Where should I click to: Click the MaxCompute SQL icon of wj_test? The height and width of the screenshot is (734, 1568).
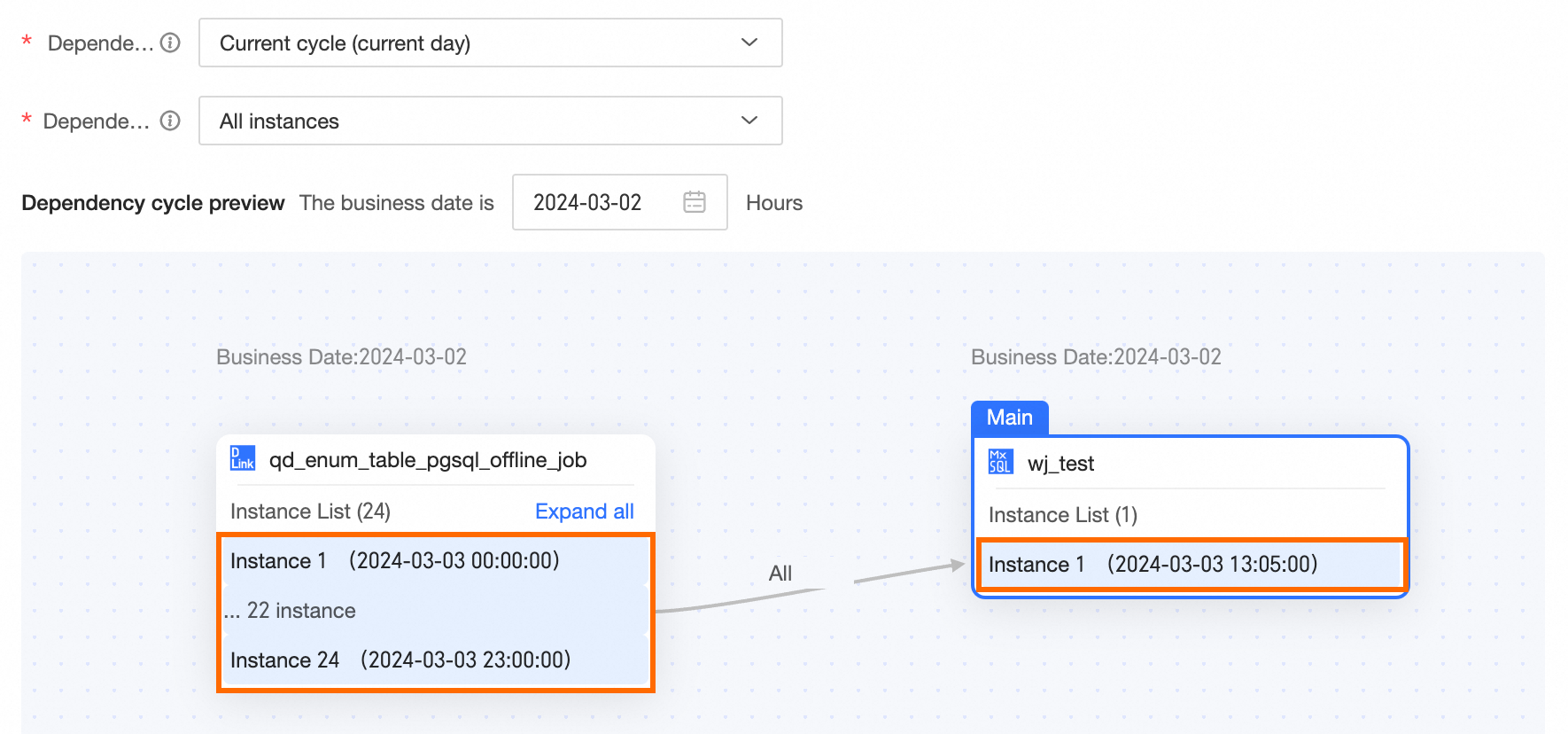(1000, 462)
